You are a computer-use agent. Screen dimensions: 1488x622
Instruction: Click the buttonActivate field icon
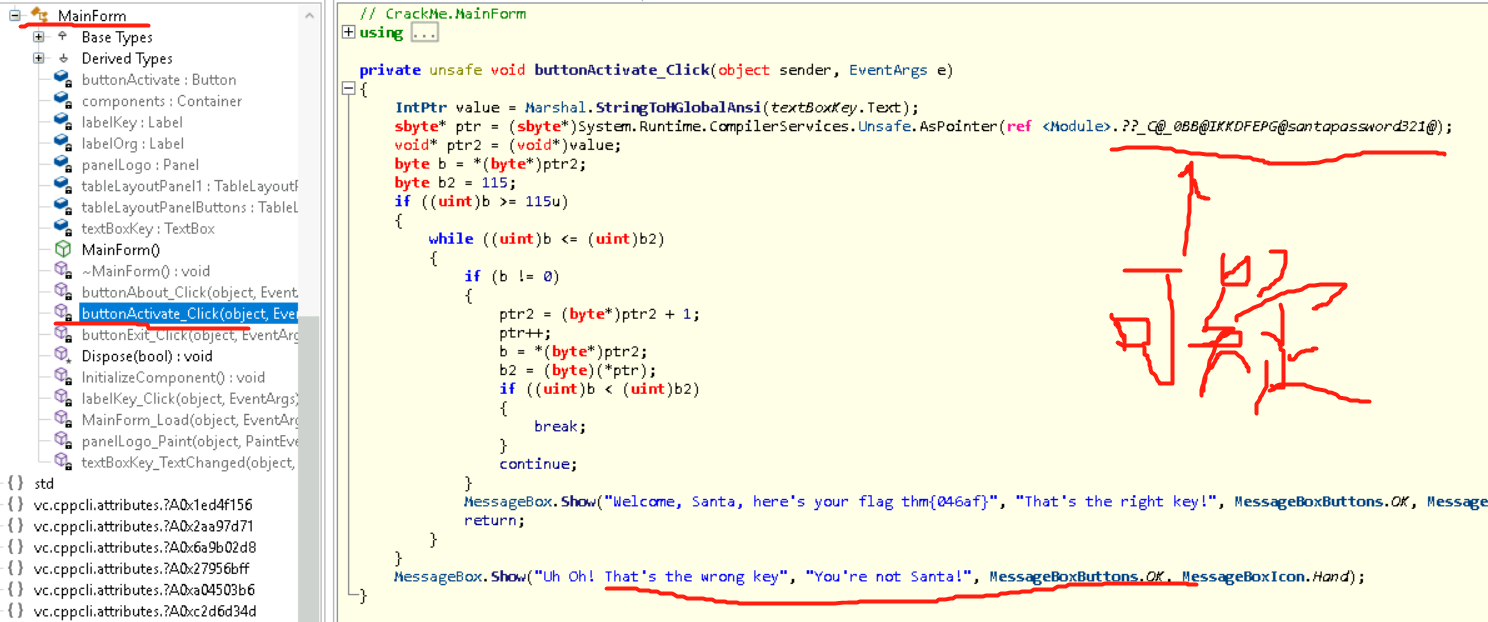click(x=62, y=80)
